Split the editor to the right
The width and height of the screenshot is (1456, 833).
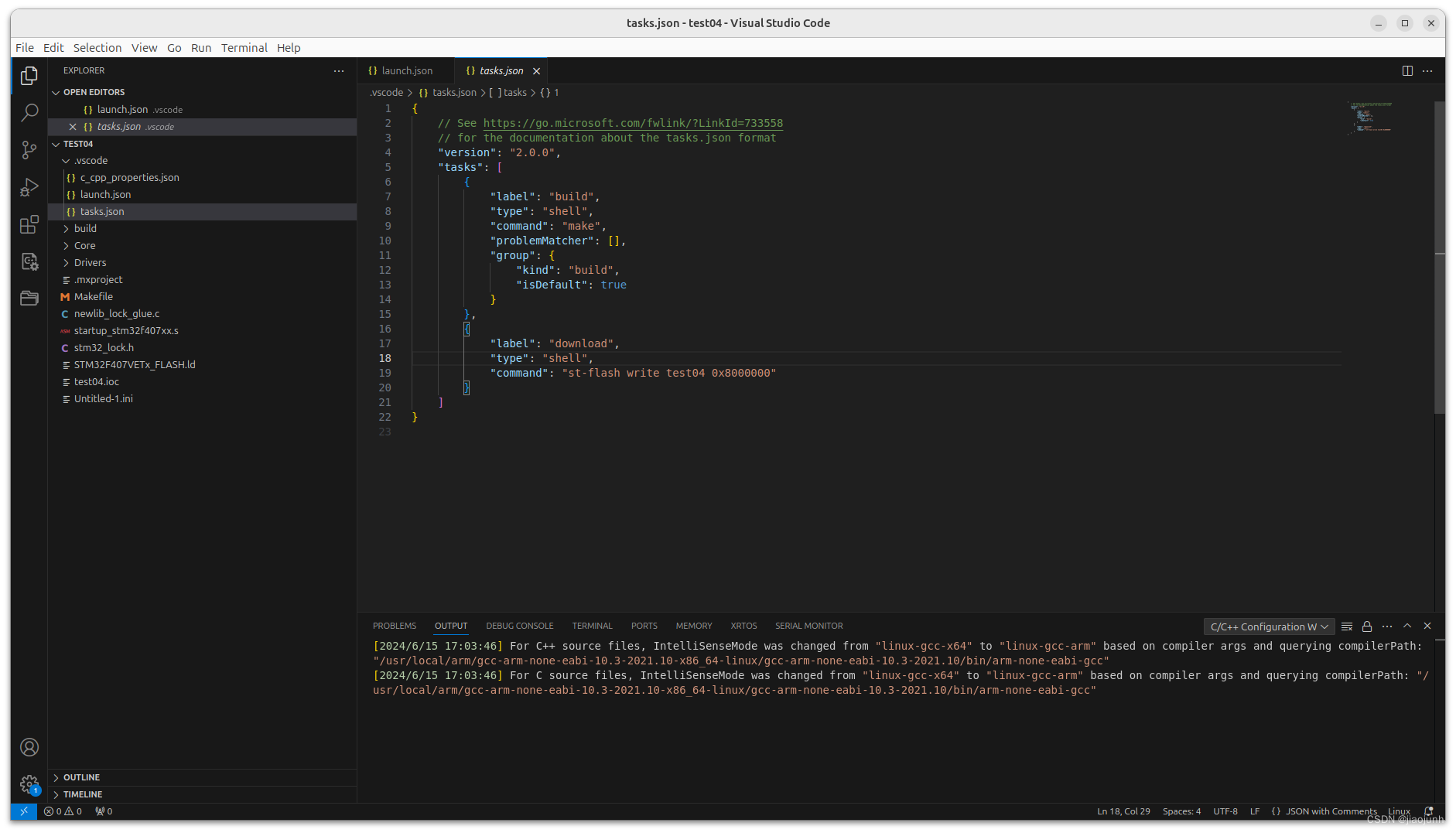point(1407,70)
